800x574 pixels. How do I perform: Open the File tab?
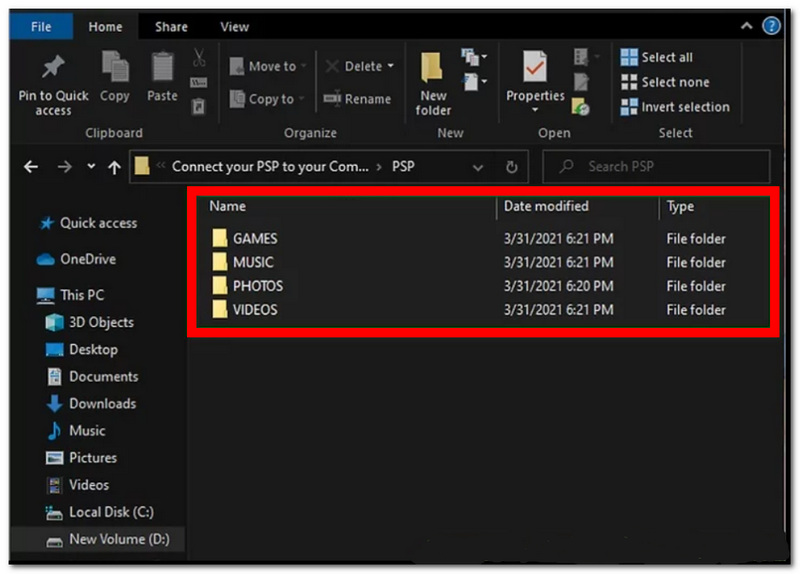[41, 27]
